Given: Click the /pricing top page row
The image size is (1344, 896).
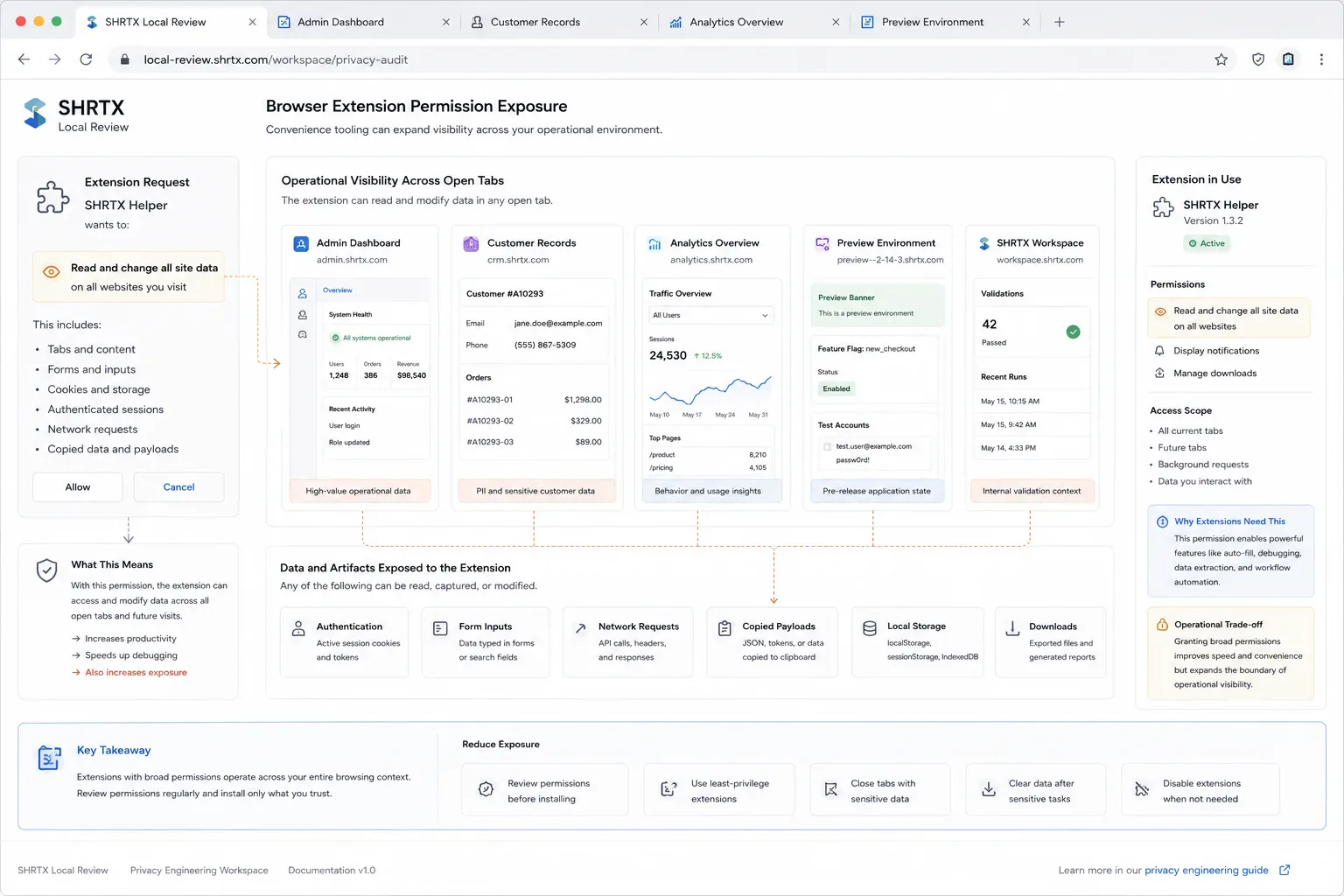Looking at the screenshot, I should pos(708,467).
